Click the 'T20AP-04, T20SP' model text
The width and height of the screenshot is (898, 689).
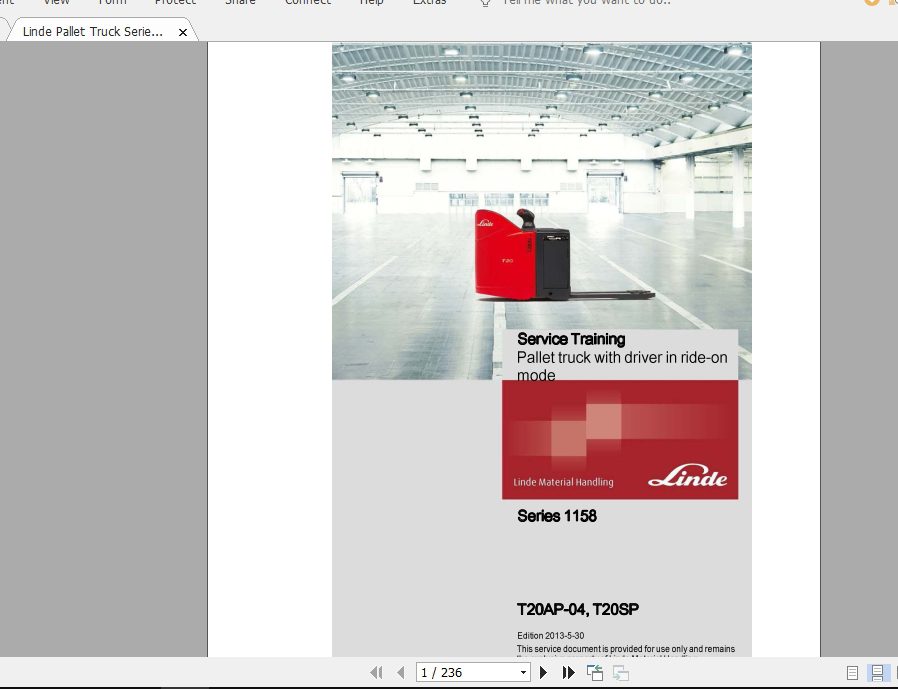coord(578,609)
